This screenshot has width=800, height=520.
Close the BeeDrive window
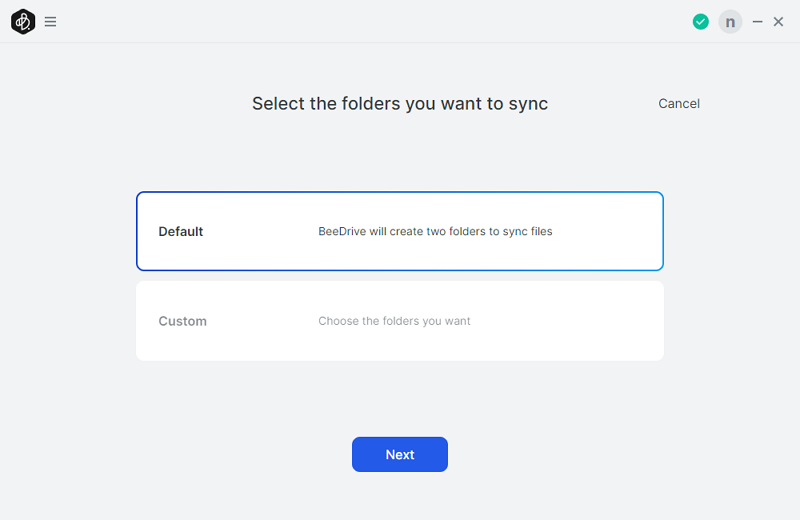pyautogui.click(x=778, y=21)
